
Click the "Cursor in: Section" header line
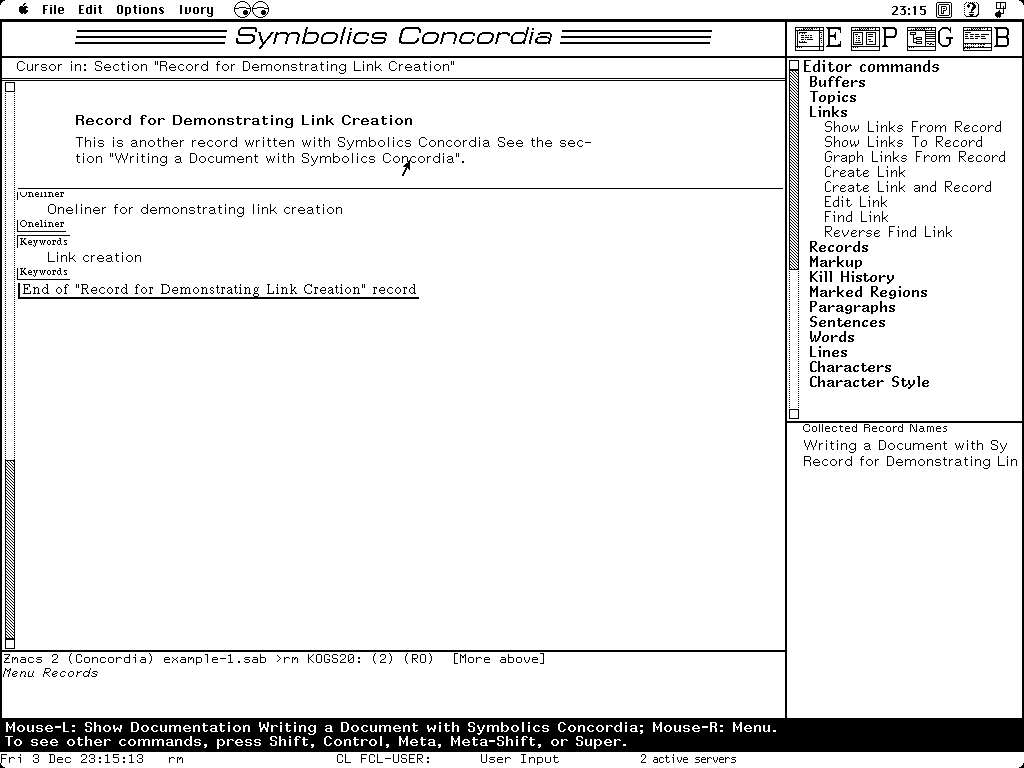click(x=235, y=67)
